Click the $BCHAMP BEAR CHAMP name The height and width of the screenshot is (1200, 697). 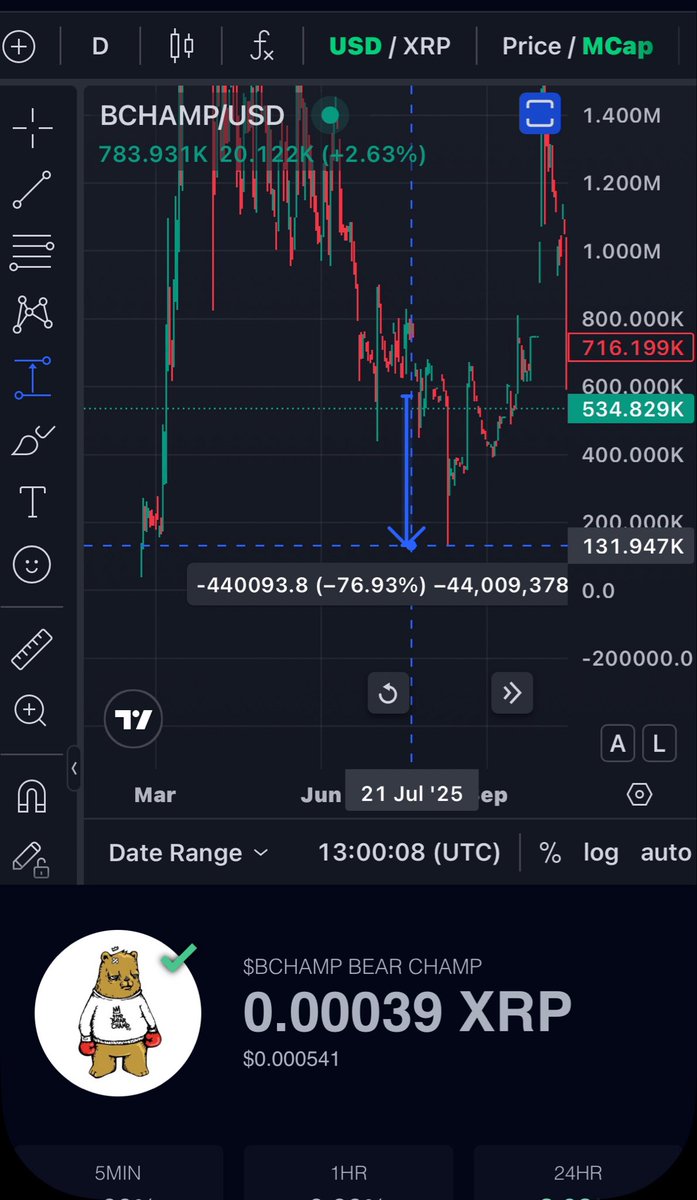(362, 966)
